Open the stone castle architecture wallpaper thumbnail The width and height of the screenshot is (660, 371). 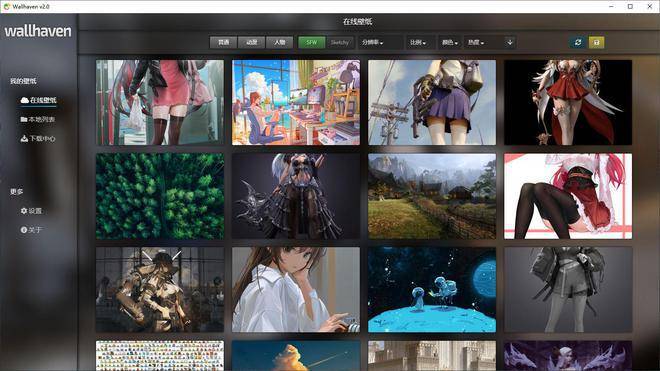pos(432,356)
